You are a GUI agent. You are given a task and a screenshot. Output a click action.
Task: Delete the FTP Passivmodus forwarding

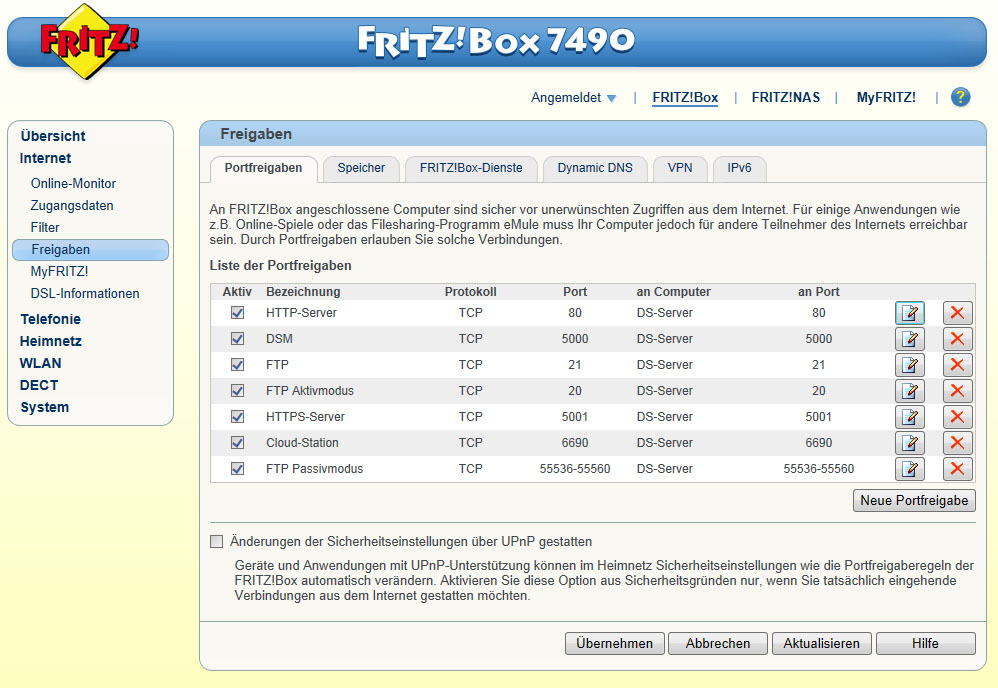(957, 469)
